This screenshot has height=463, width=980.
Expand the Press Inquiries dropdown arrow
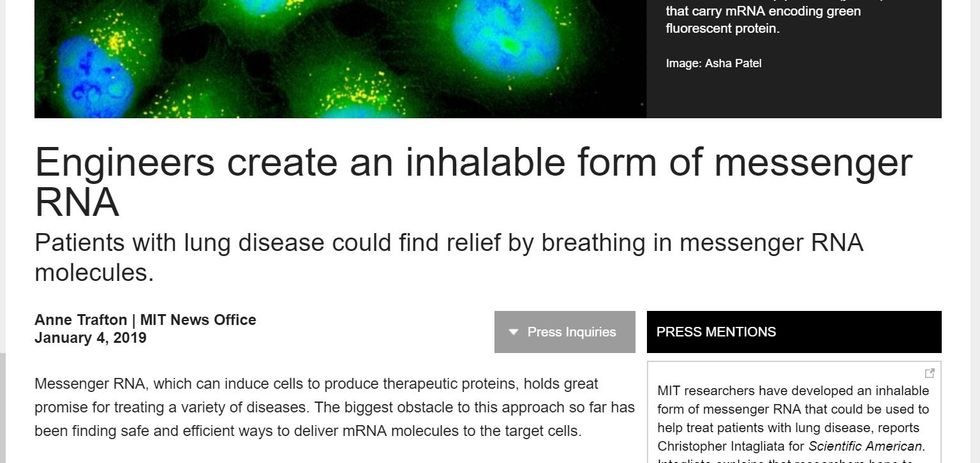click(513, 332)
